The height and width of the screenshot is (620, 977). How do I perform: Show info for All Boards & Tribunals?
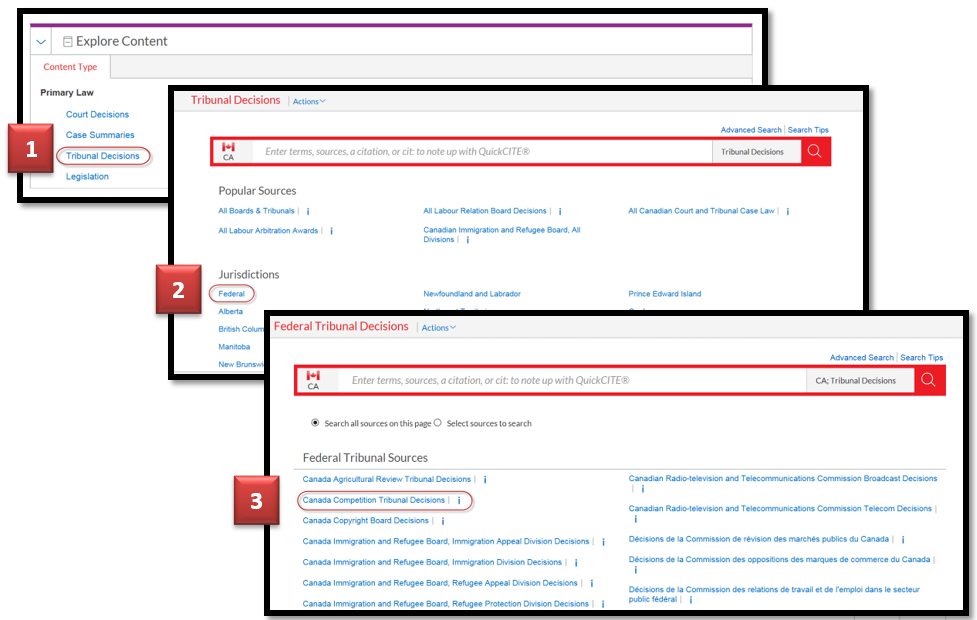click(308, 212)
